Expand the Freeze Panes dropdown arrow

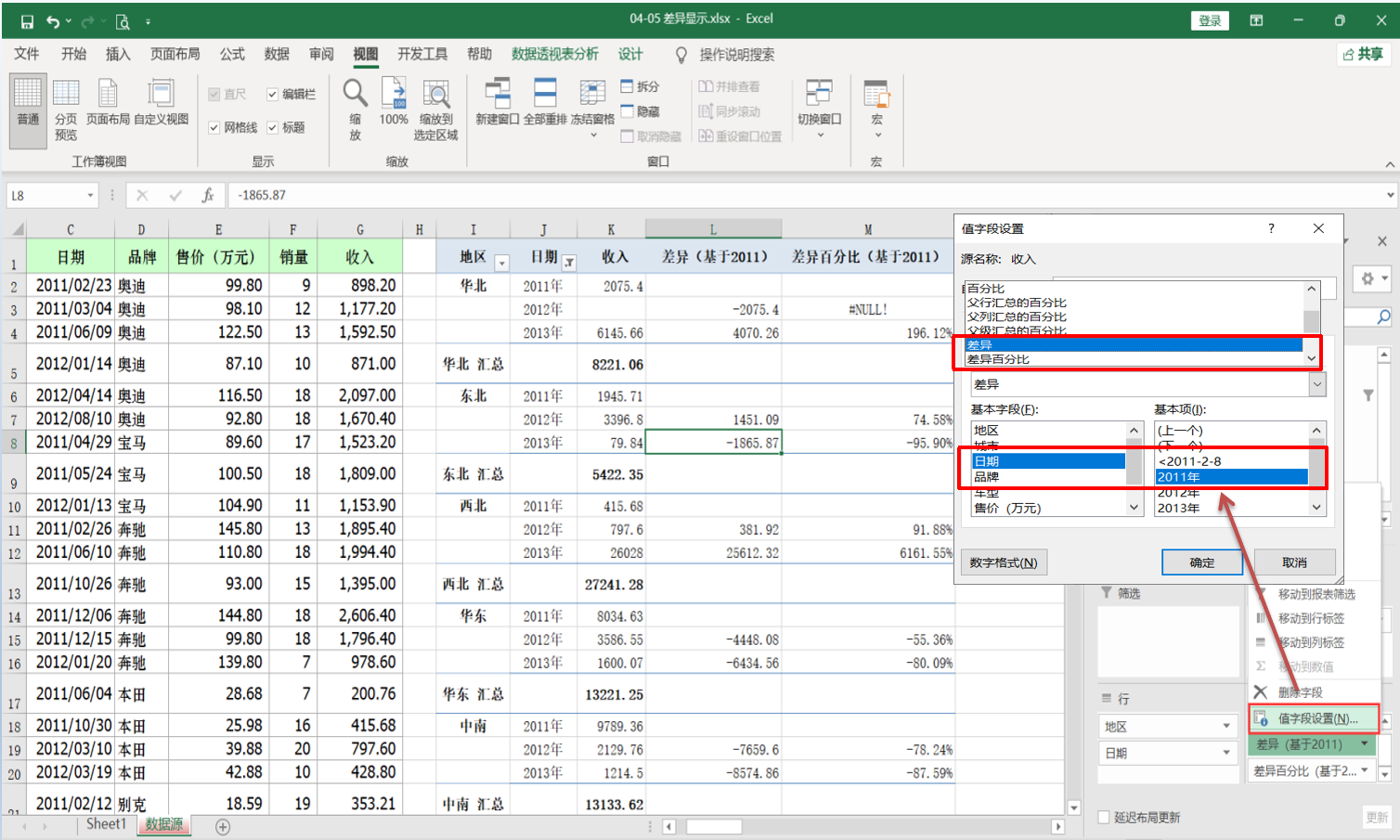pyautogui.click(x=593, y=136)
